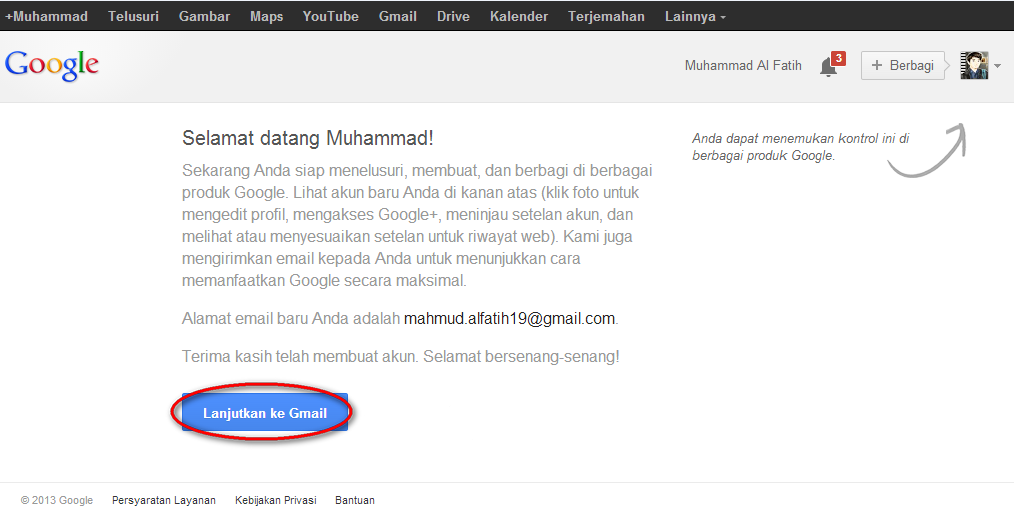
Task: Click Terima kasih telah membuat akun text
Action: pyautogui.click(x=401, y=356)
